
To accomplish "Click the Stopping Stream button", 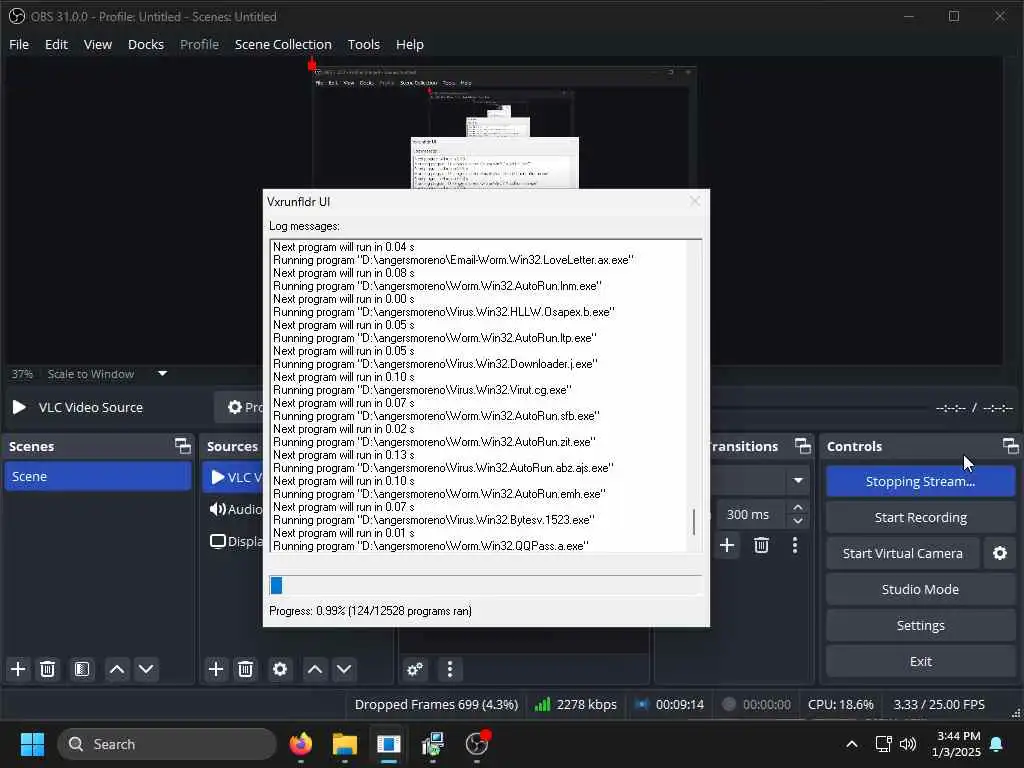I will pyautogui.click(x=920, y=481).
